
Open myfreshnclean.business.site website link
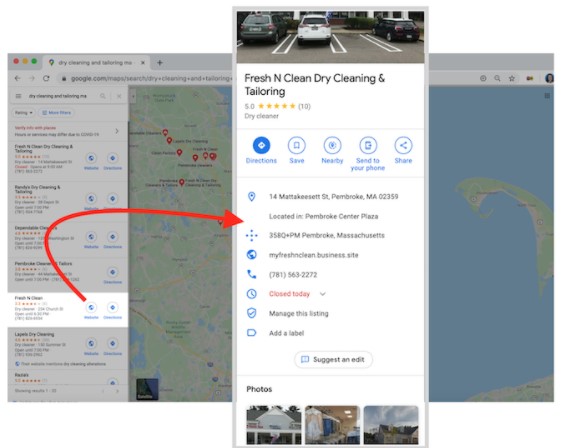coord(314,255)
